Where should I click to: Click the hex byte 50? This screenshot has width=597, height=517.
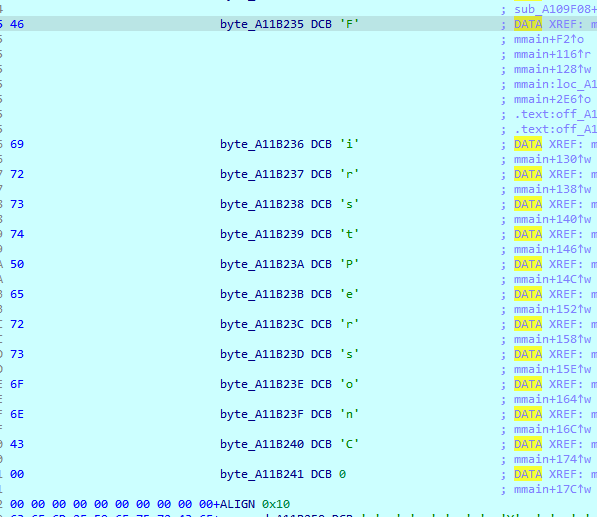[x=17, y=264]
